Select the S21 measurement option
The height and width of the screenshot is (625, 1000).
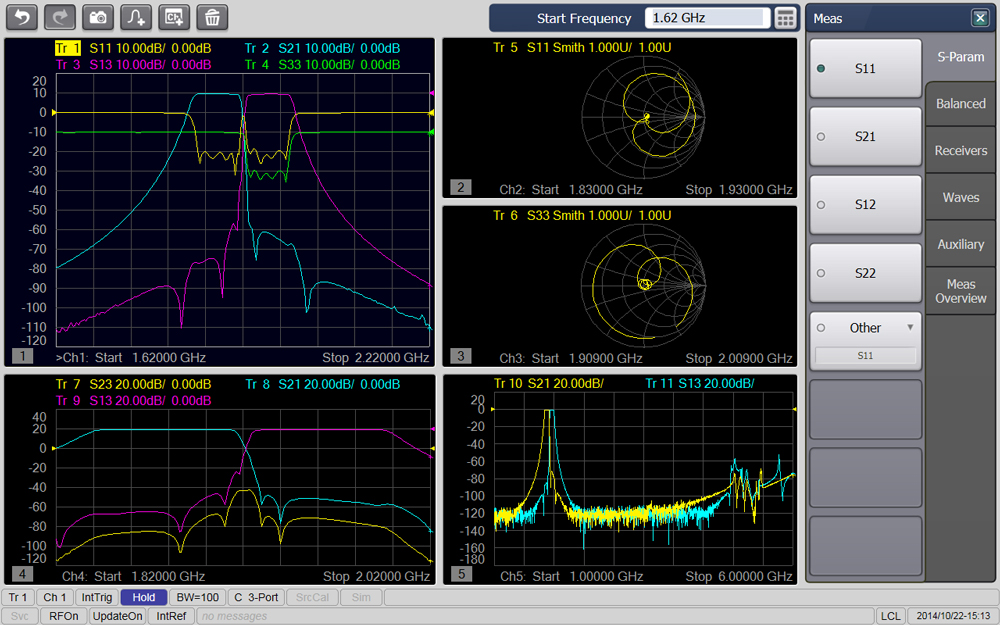pos(865,137)
